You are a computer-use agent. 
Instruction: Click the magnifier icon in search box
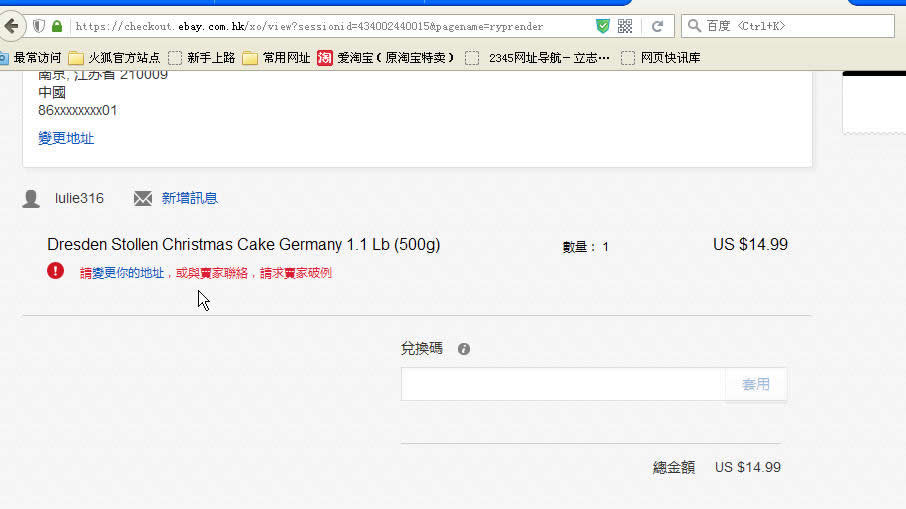click(x=695, y=26)
